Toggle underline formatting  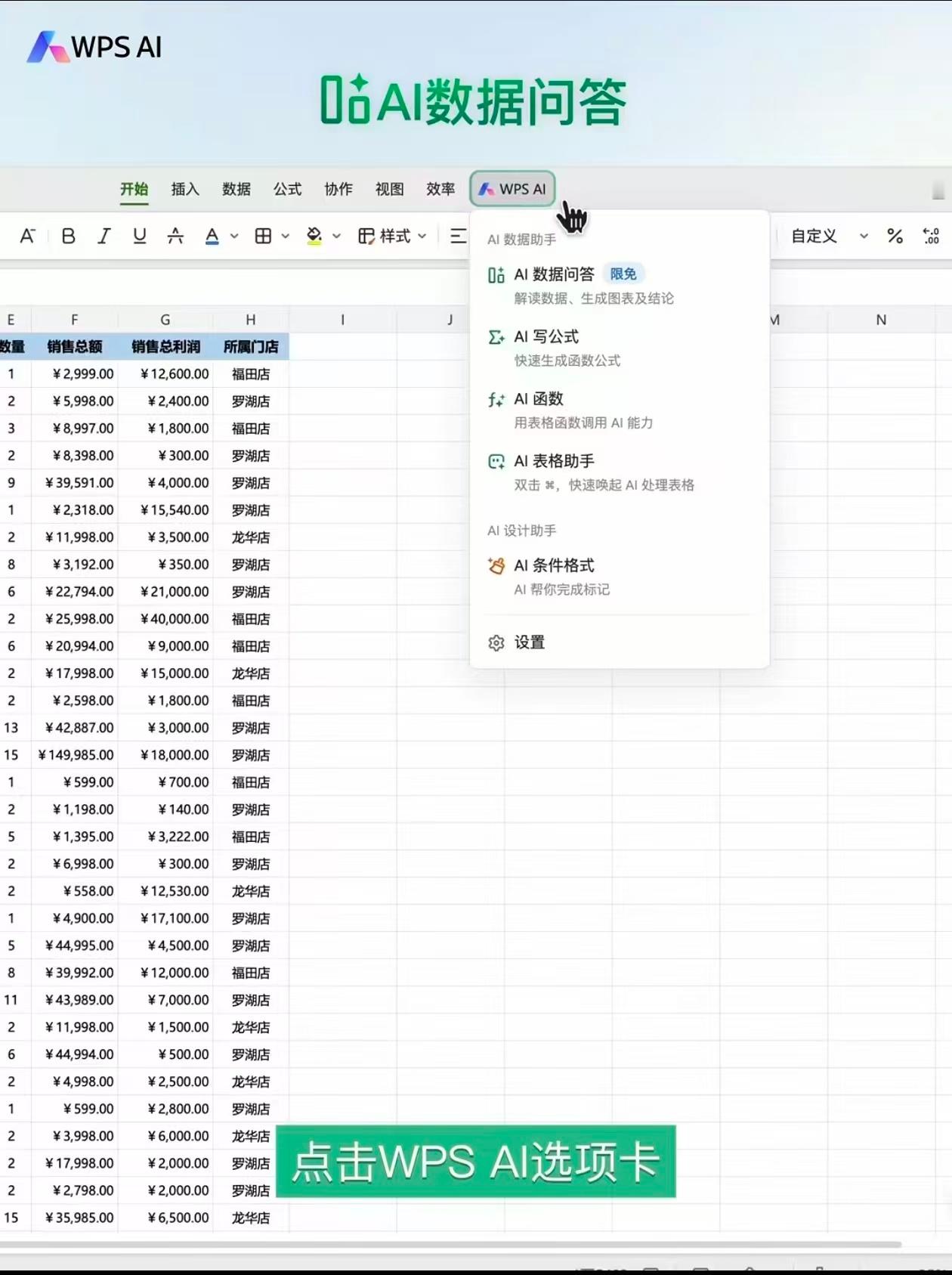(139, 236)
